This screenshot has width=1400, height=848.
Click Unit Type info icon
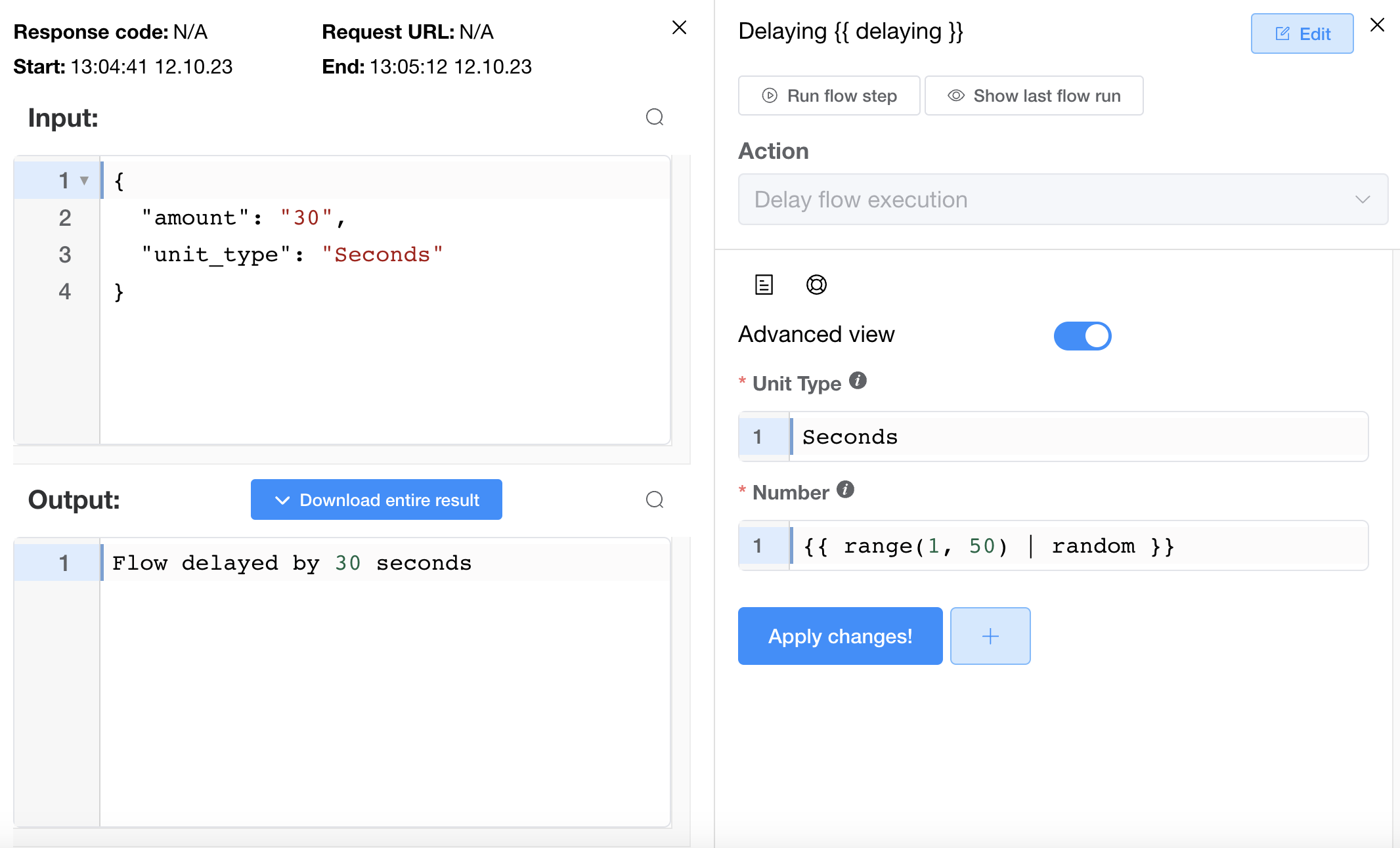pos(858,381)
